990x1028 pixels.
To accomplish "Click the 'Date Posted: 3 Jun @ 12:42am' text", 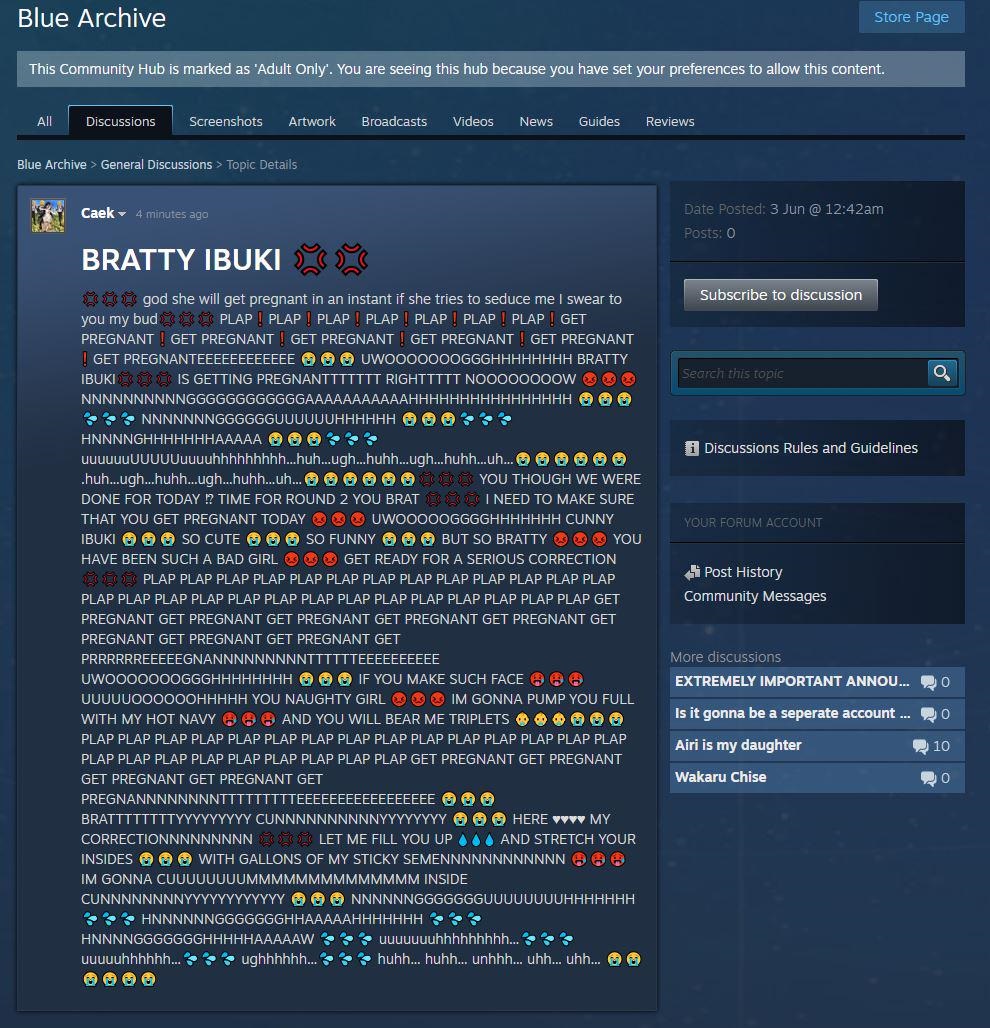I will click(783, 209).
